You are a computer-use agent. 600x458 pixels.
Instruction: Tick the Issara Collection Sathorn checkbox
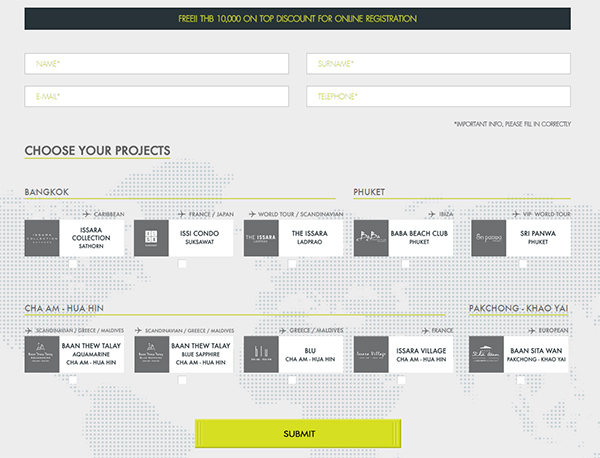(x=73, y=264)
